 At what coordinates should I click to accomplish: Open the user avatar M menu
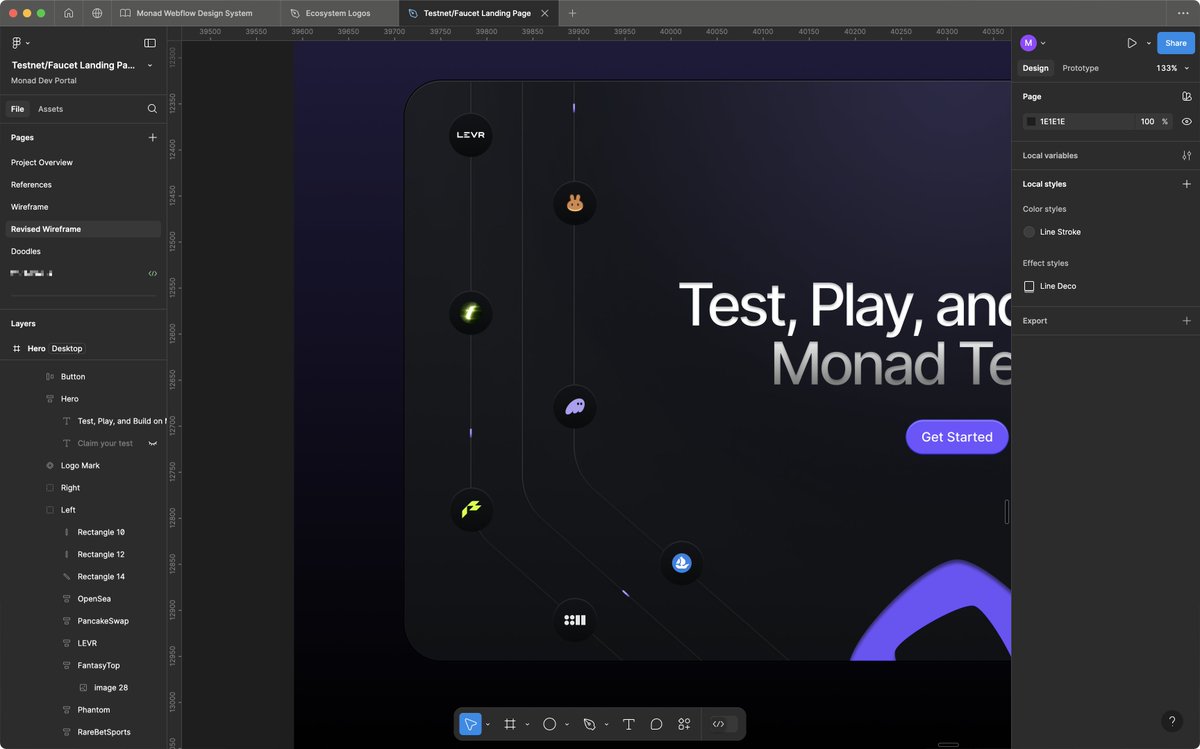click(1028, 43)
